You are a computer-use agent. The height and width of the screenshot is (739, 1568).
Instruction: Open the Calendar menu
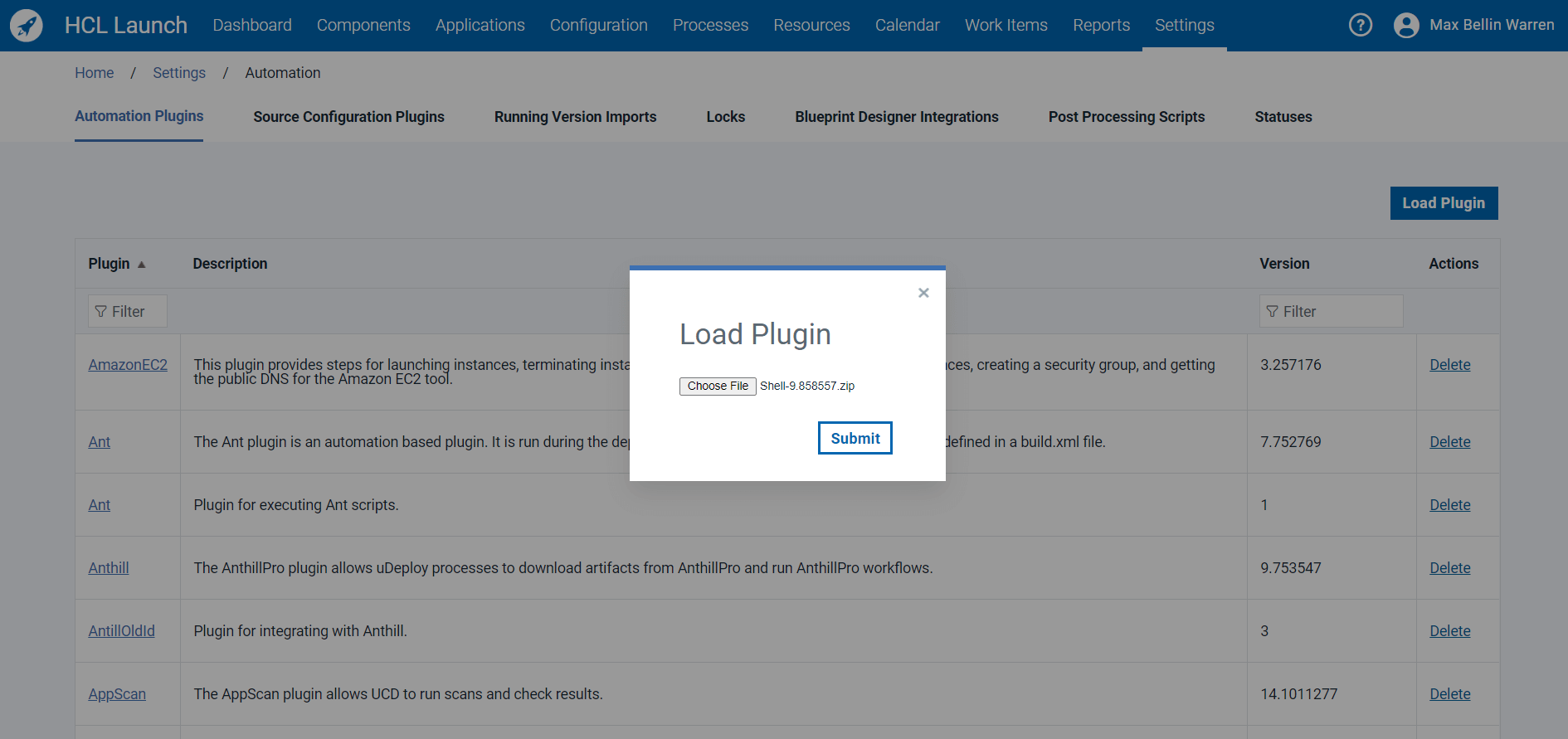908,25
